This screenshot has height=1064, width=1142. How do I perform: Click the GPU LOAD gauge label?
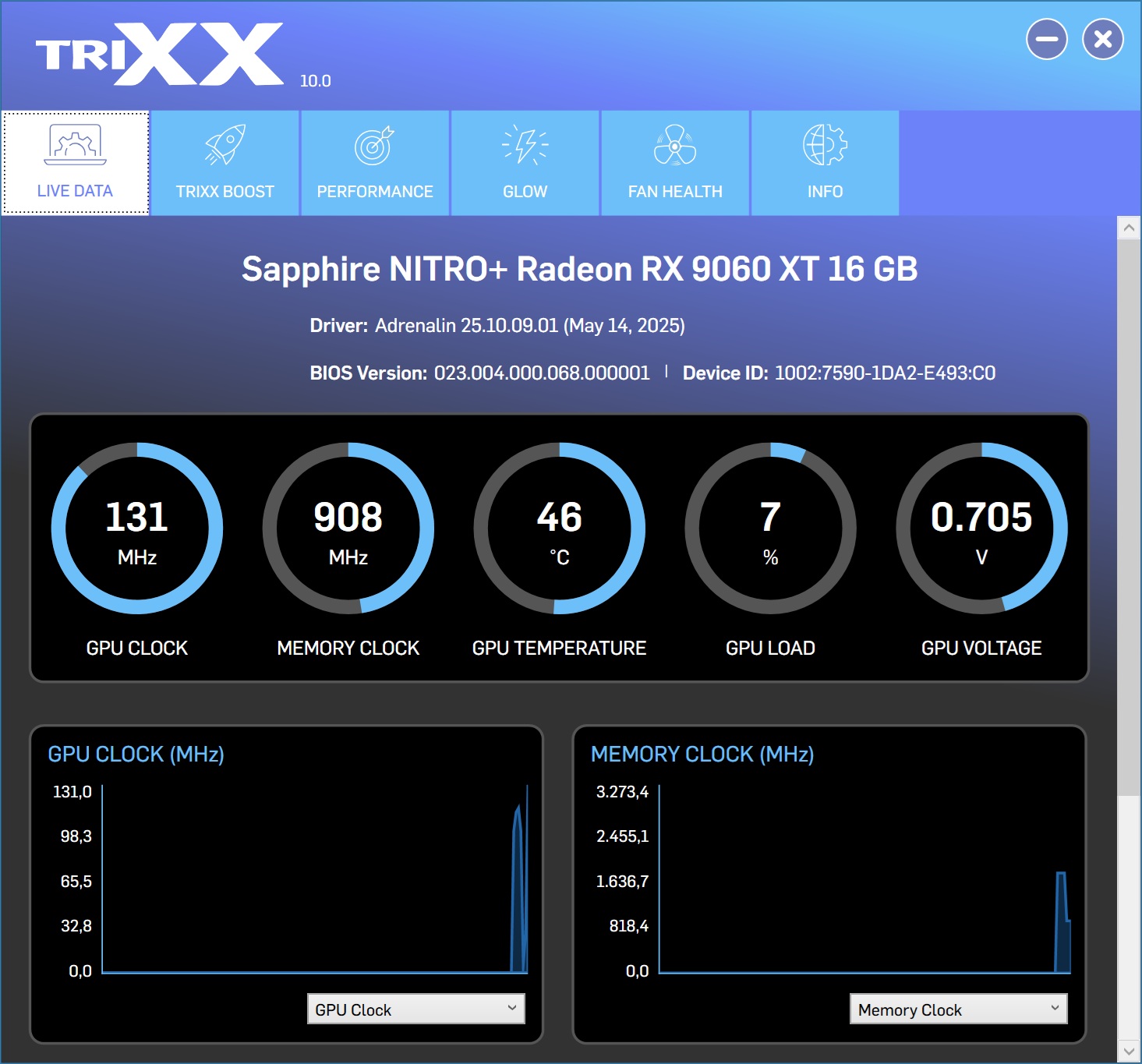coord(770,648)
